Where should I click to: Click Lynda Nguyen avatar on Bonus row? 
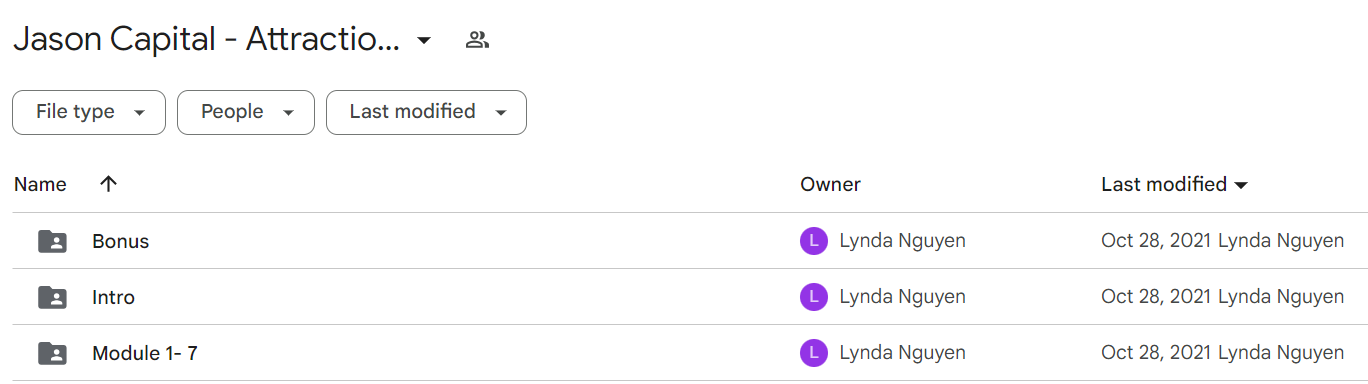814,241
